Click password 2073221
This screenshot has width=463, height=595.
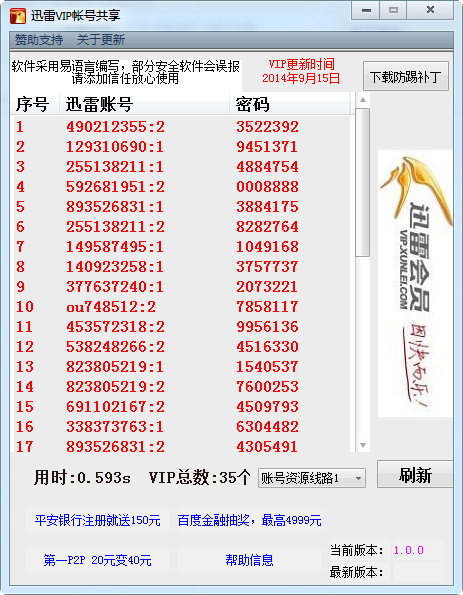[x=267, y=287]
